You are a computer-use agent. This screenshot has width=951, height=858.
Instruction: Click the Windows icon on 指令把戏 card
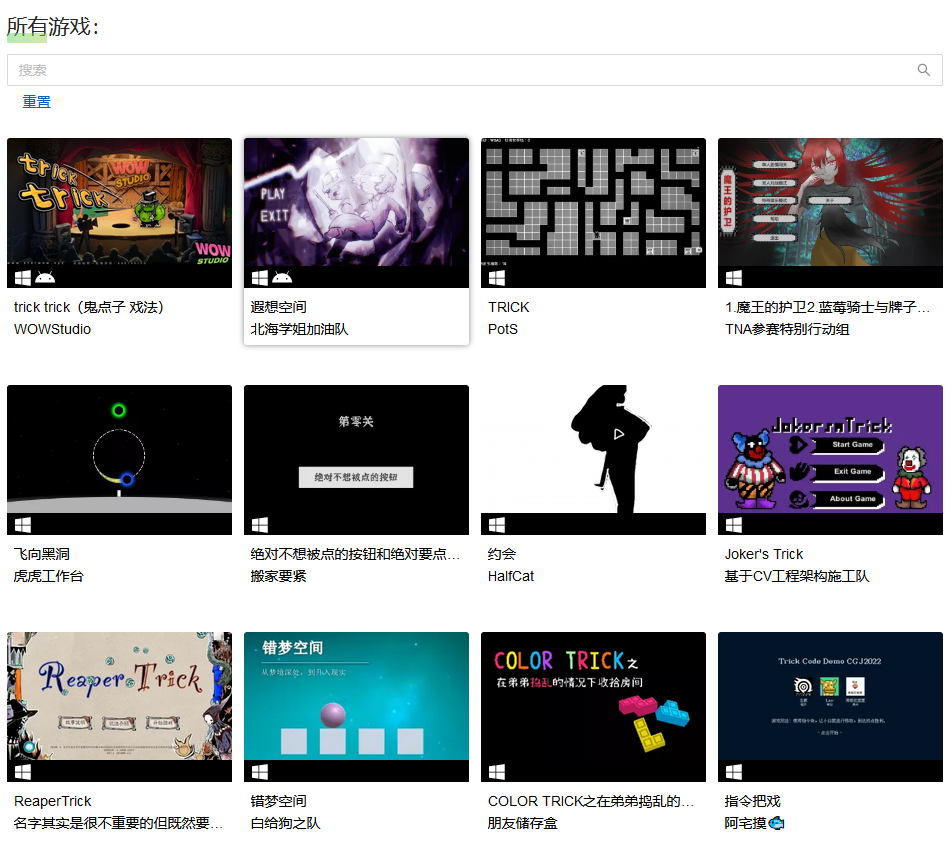point(732,772)
